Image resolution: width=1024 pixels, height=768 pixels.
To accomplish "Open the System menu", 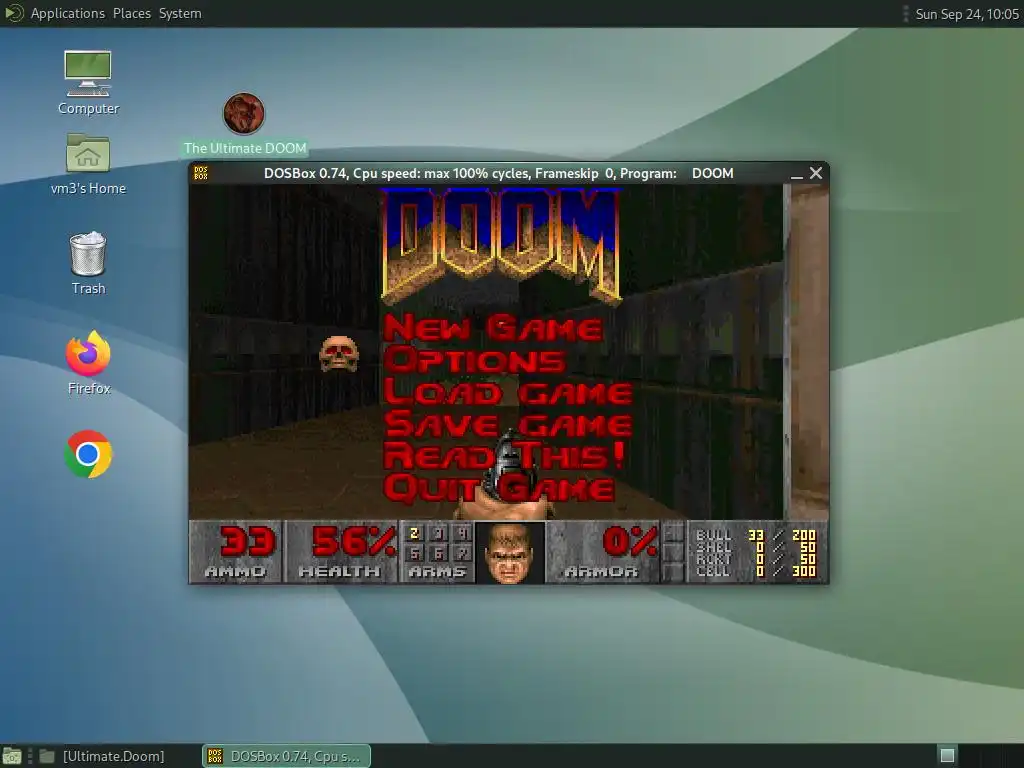I will 180,13.
